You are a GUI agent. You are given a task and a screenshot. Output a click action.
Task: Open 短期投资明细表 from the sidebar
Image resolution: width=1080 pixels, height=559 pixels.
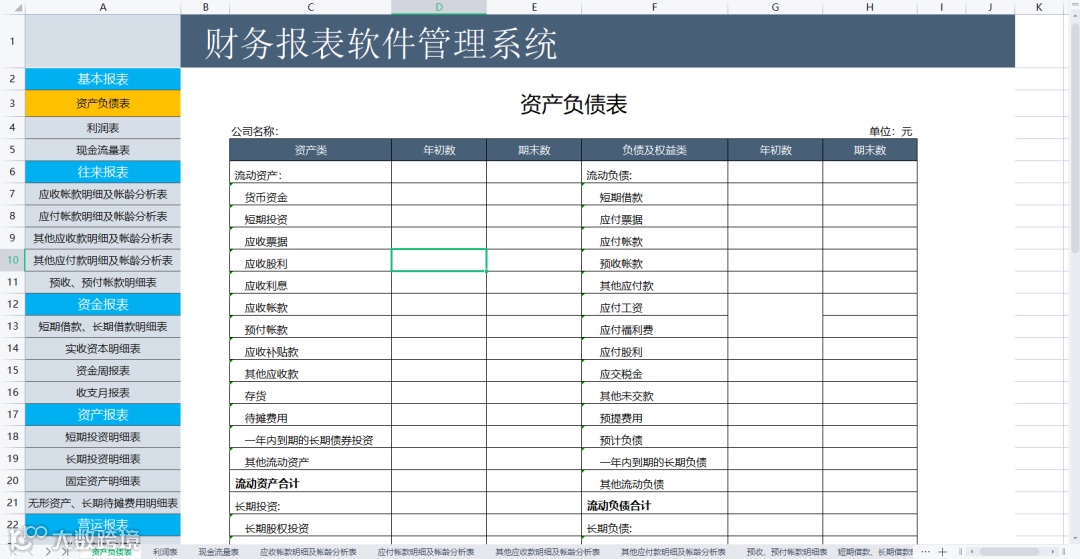click(x=103, y=436)
